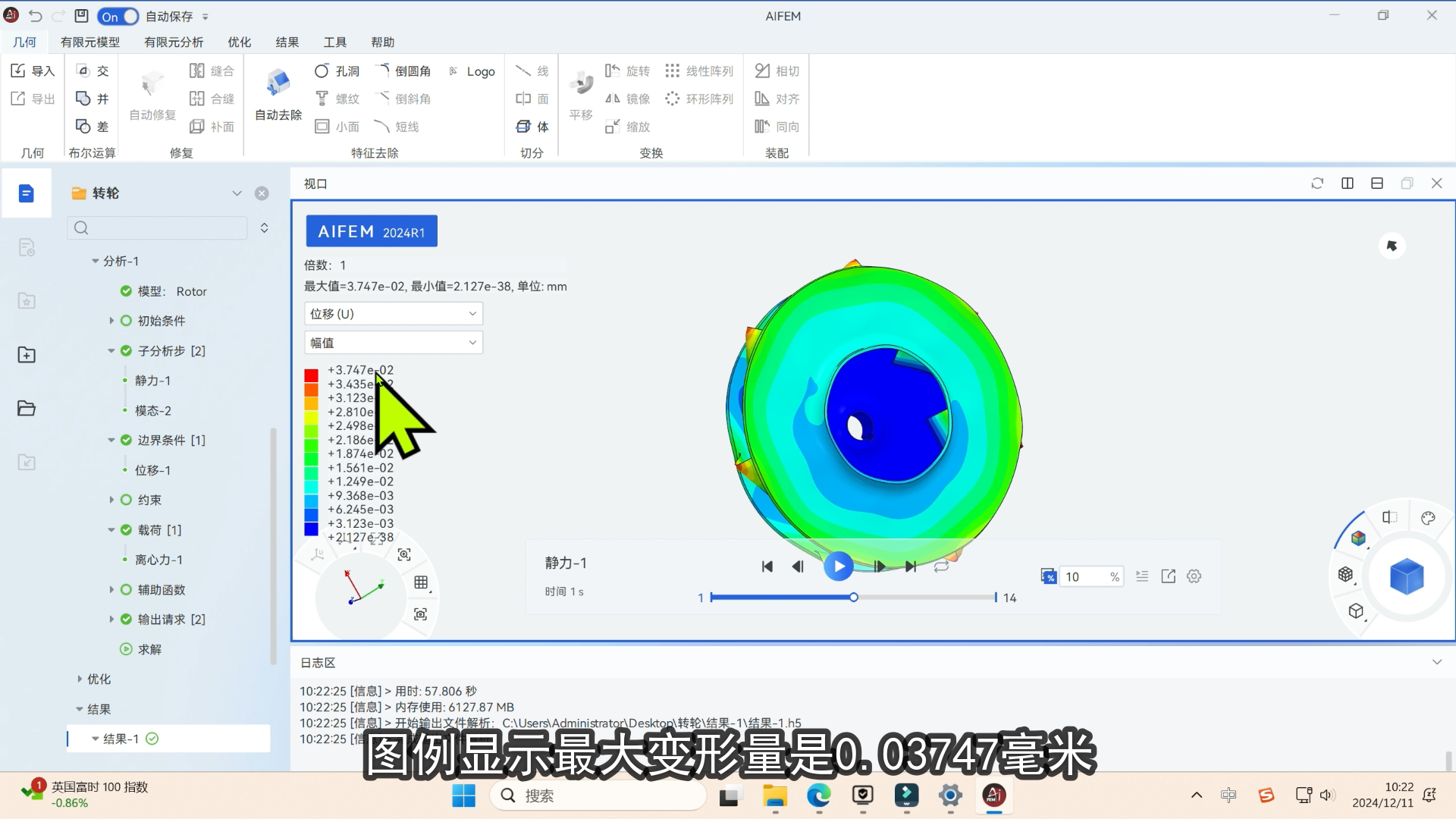Click the 自动去除 auto-remove feature icon

tap(278, 83)
